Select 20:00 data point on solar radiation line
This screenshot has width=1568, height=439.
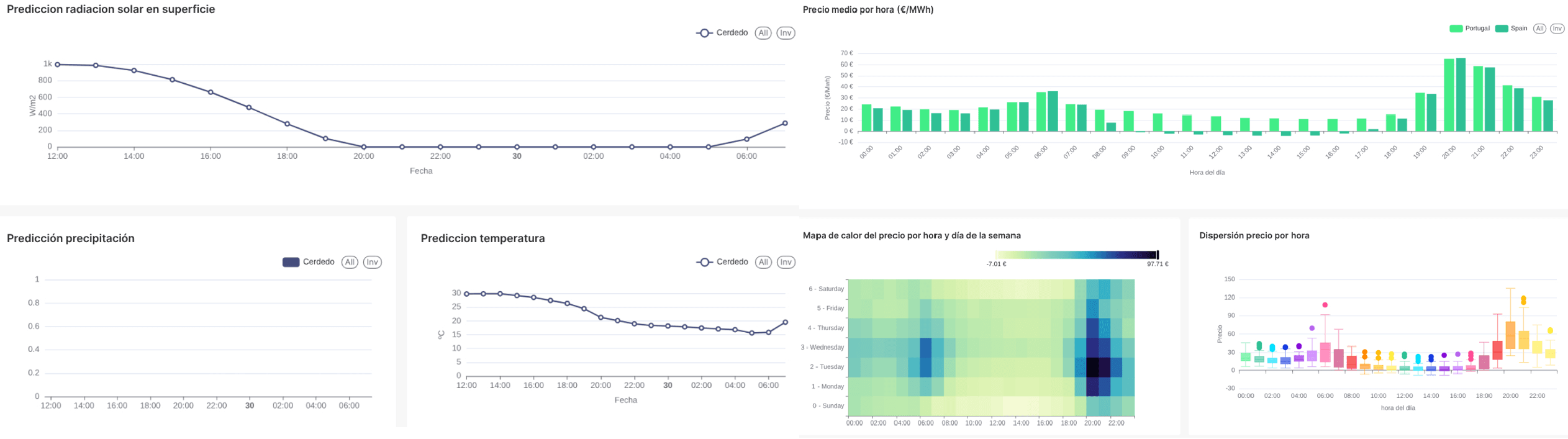tap(364, 147)
